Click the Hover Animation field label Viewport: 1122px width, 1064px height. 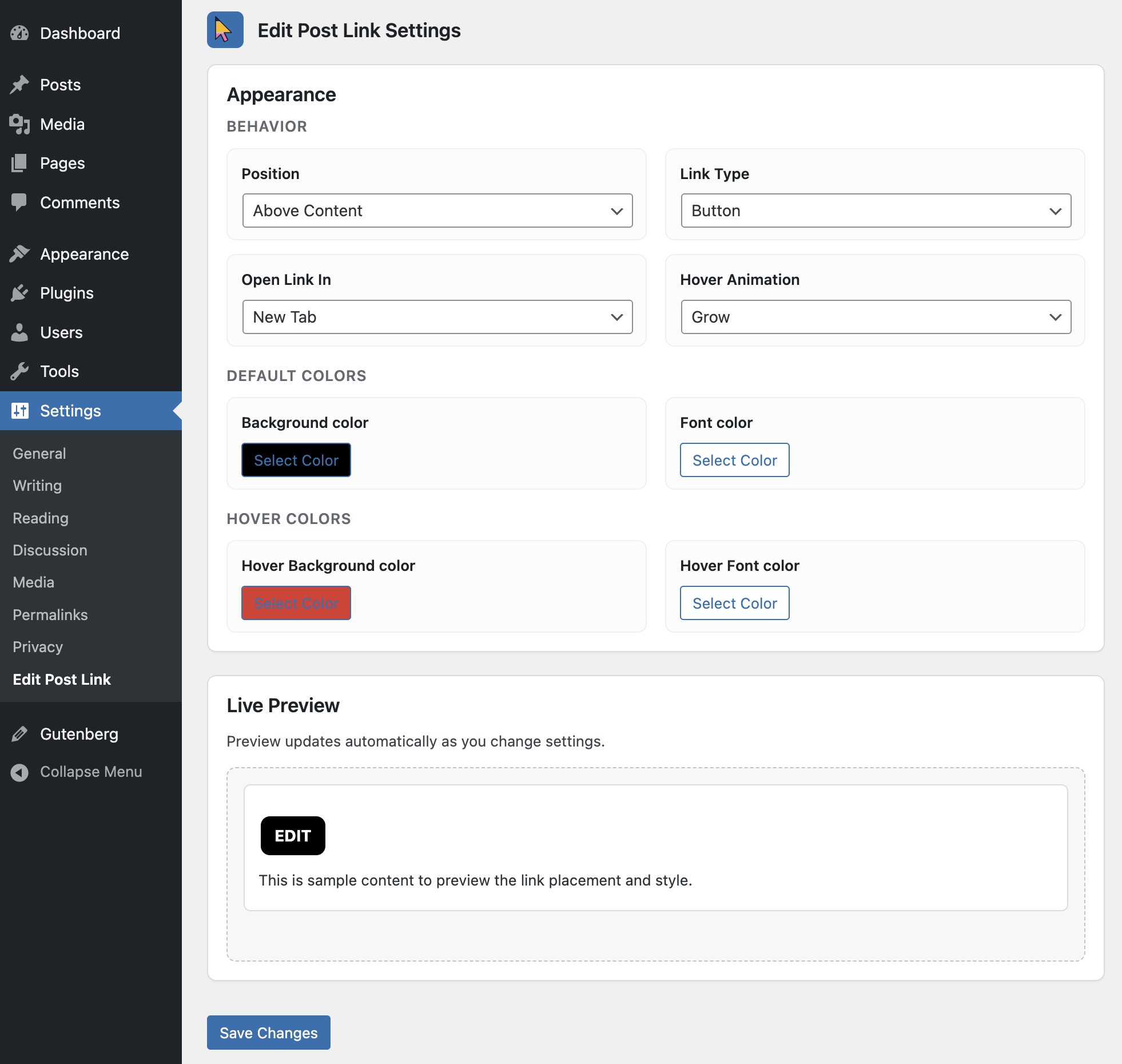point(740,280)
